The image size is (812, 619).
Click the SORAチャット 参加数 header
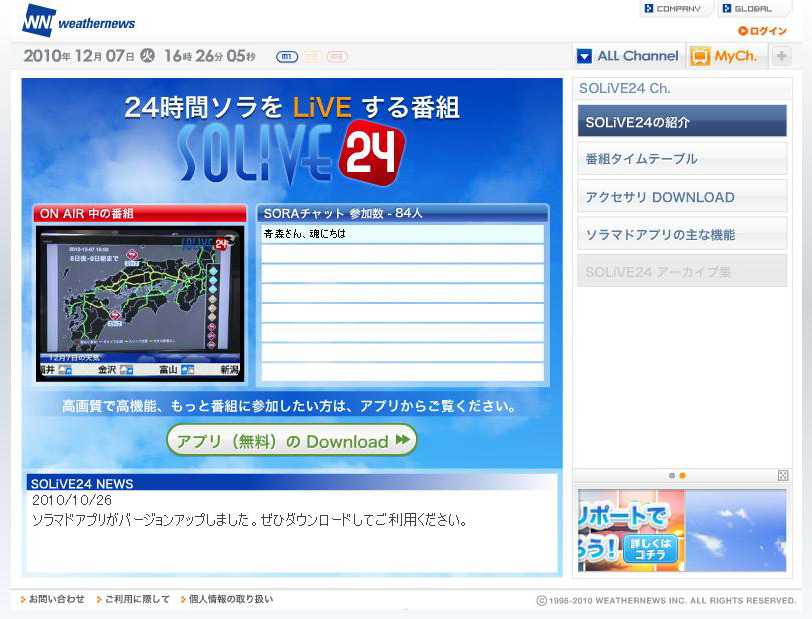(x=402, y=213)
